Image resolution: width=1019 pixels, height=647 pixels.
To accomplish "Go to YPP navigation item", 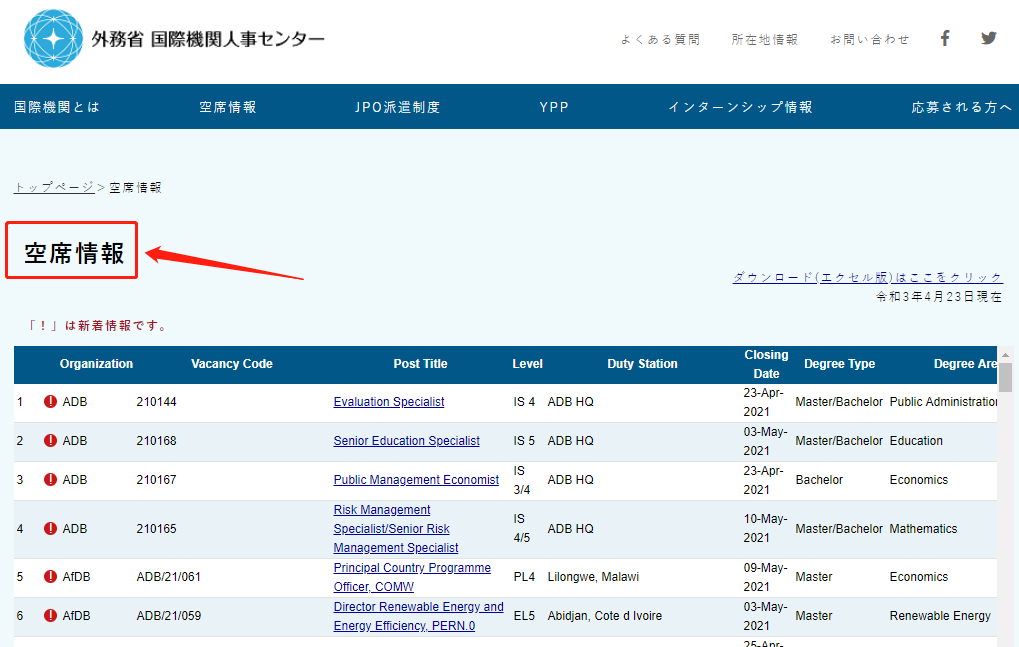I will click(554, 107).
